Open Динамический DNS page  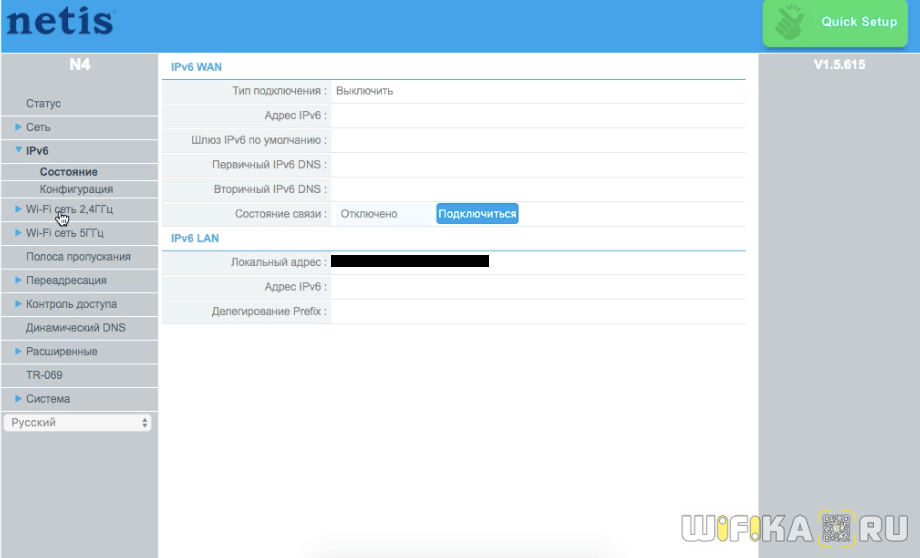point(75,328)
